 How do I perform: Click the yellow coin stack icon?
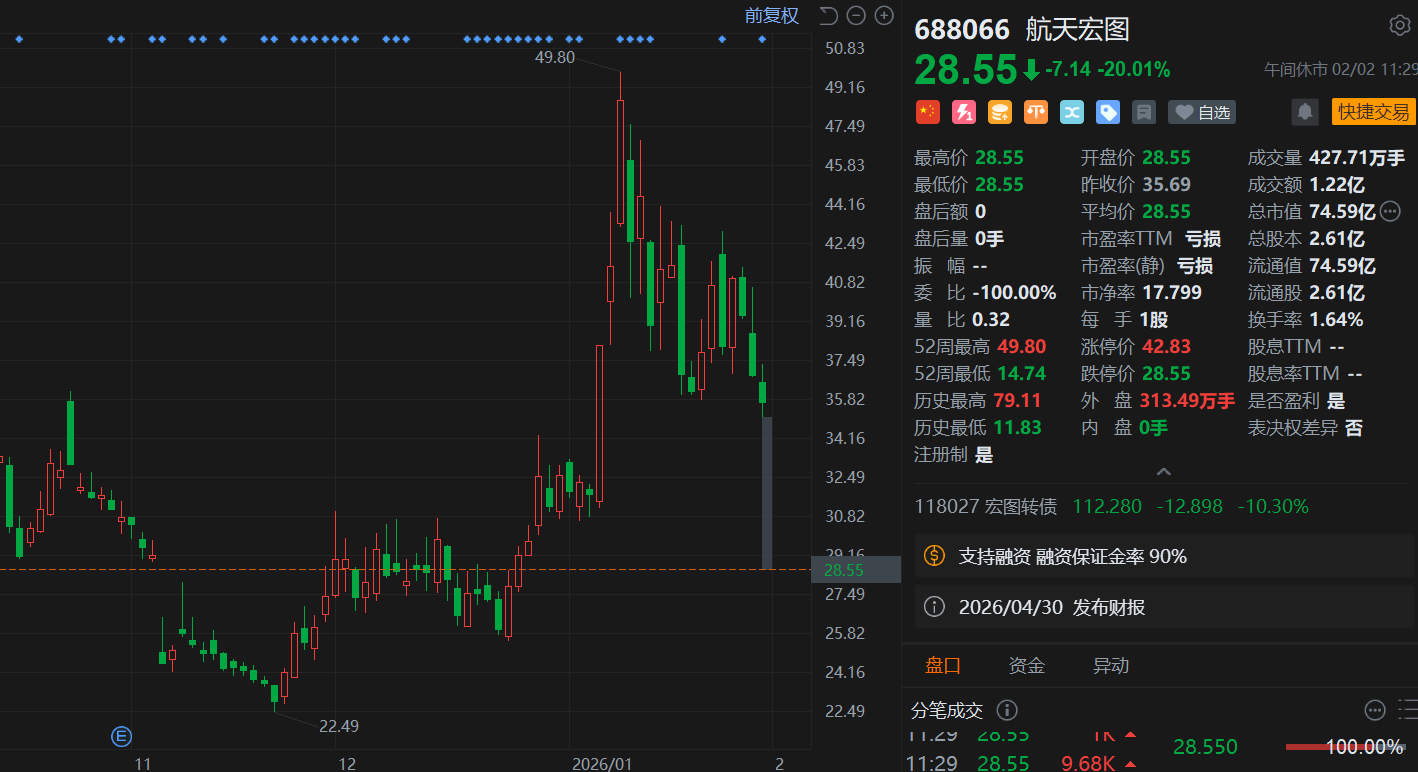[1000, 112]
